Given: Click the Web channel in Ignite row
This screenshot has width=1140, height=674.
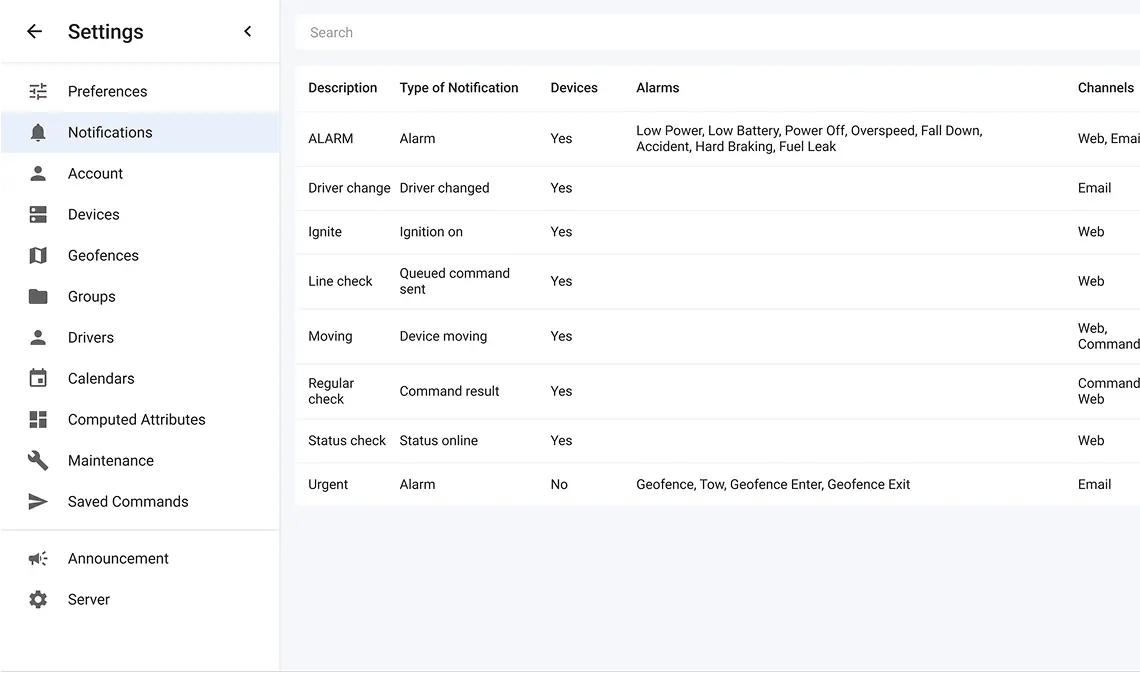Looking at the screenshot, I should [x=1091, y=231].
